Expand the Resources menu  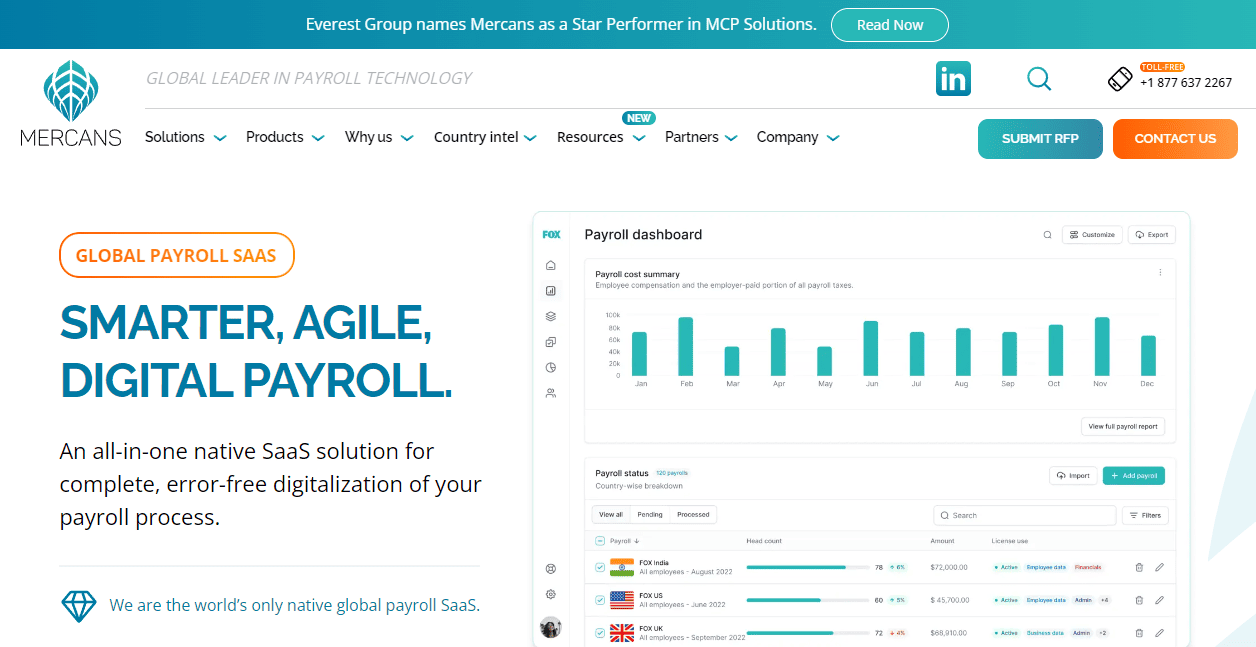click(x=601, y=137)
